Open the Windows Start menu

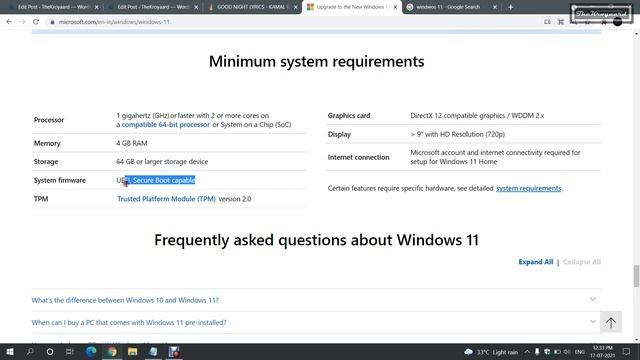pos(10,351)
